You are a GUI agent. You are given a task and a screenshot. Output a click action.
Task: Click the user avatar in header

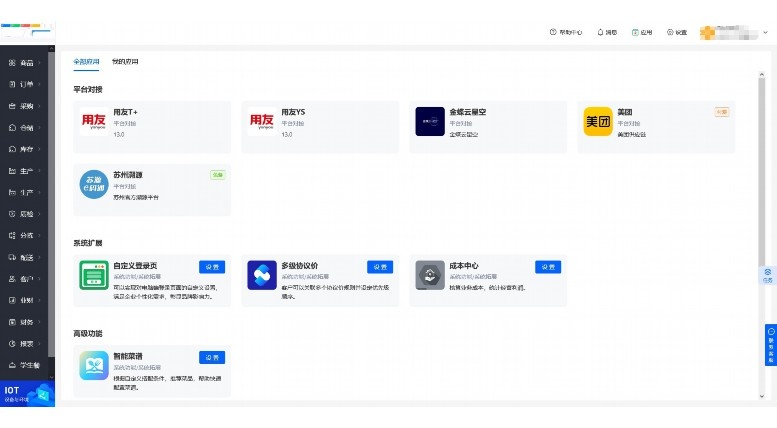[x=707, y=33]
